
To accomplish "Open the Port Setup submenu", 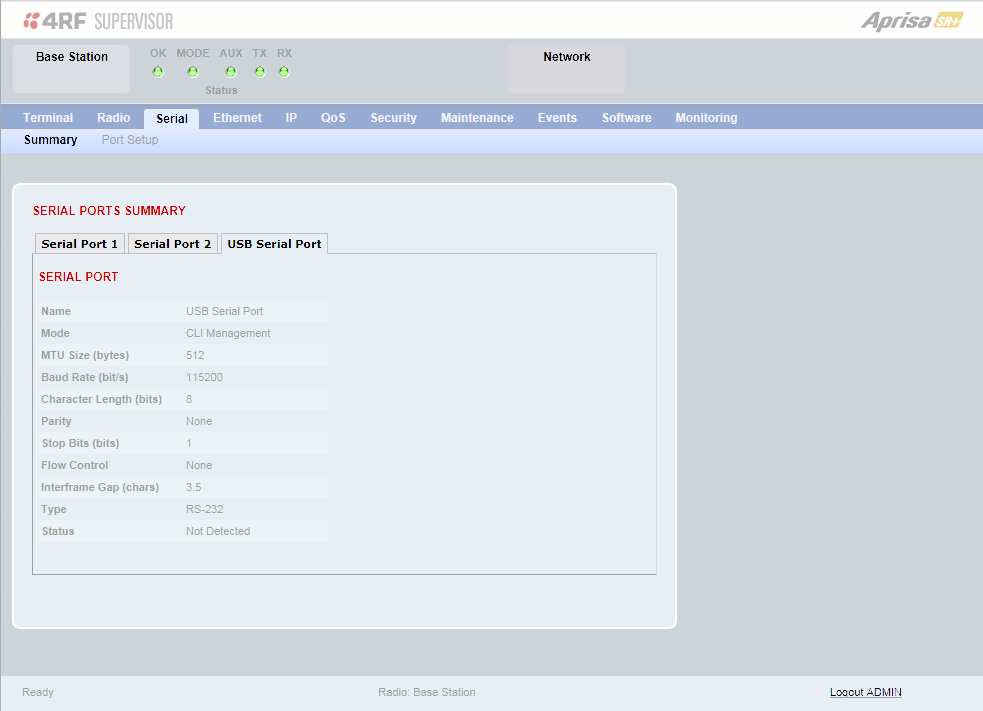I will click(x=130, y=140).
